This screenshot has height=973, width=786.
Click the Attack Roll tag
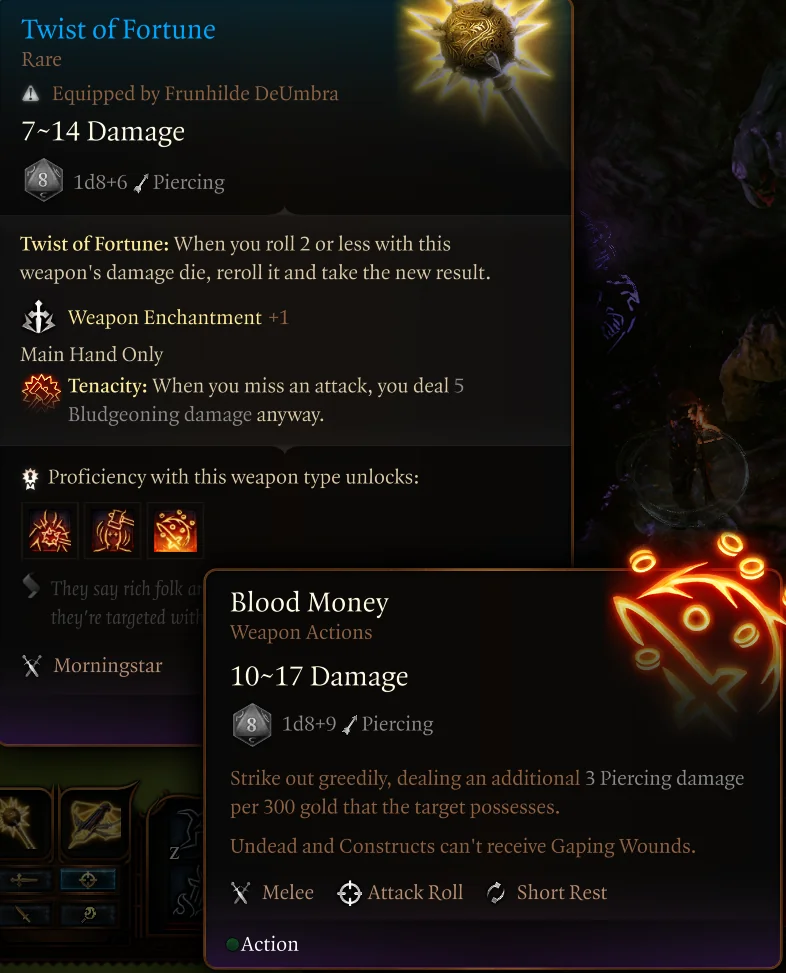(x=400, y=892)
